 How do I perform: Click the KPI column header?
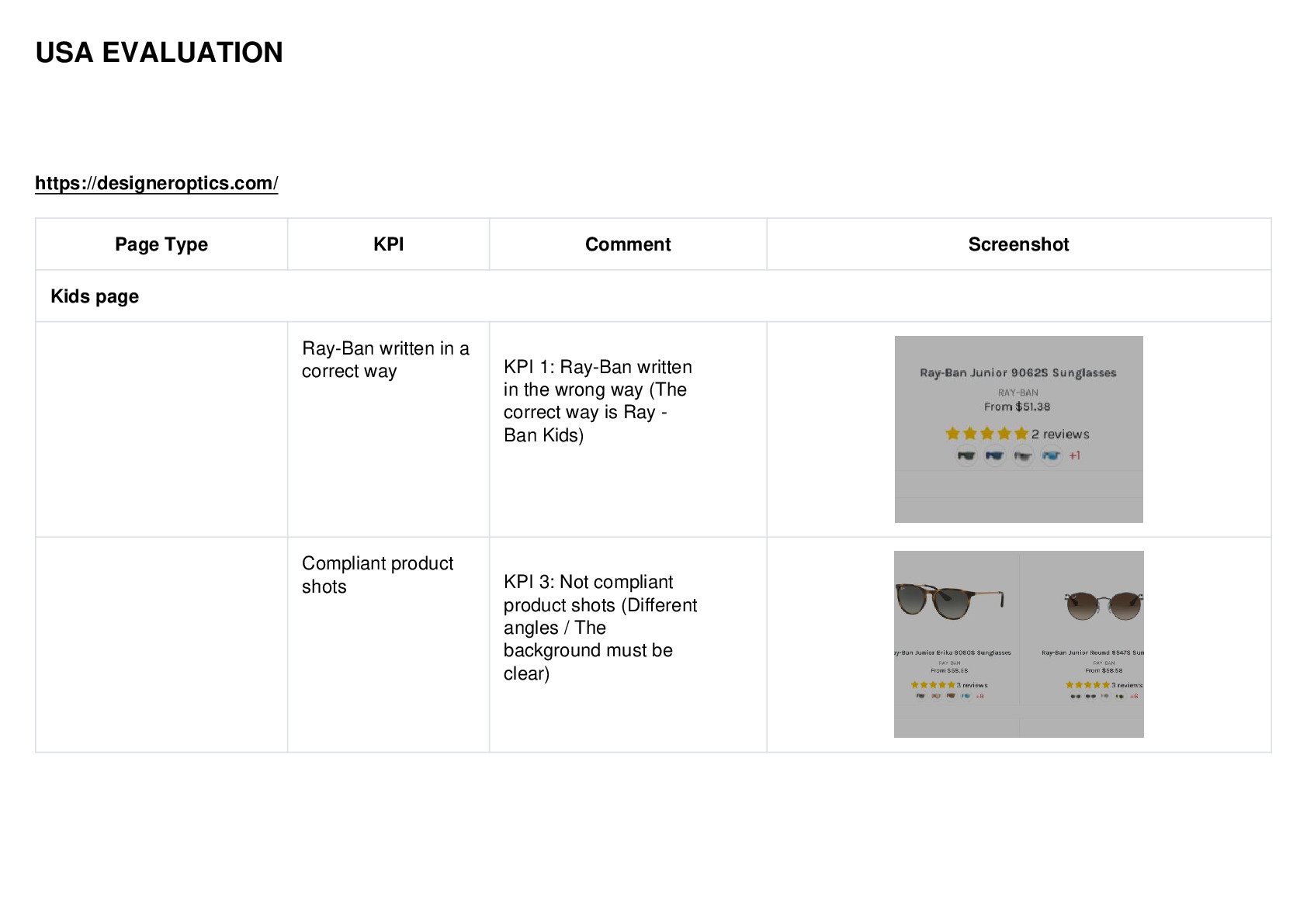(389, 244)
